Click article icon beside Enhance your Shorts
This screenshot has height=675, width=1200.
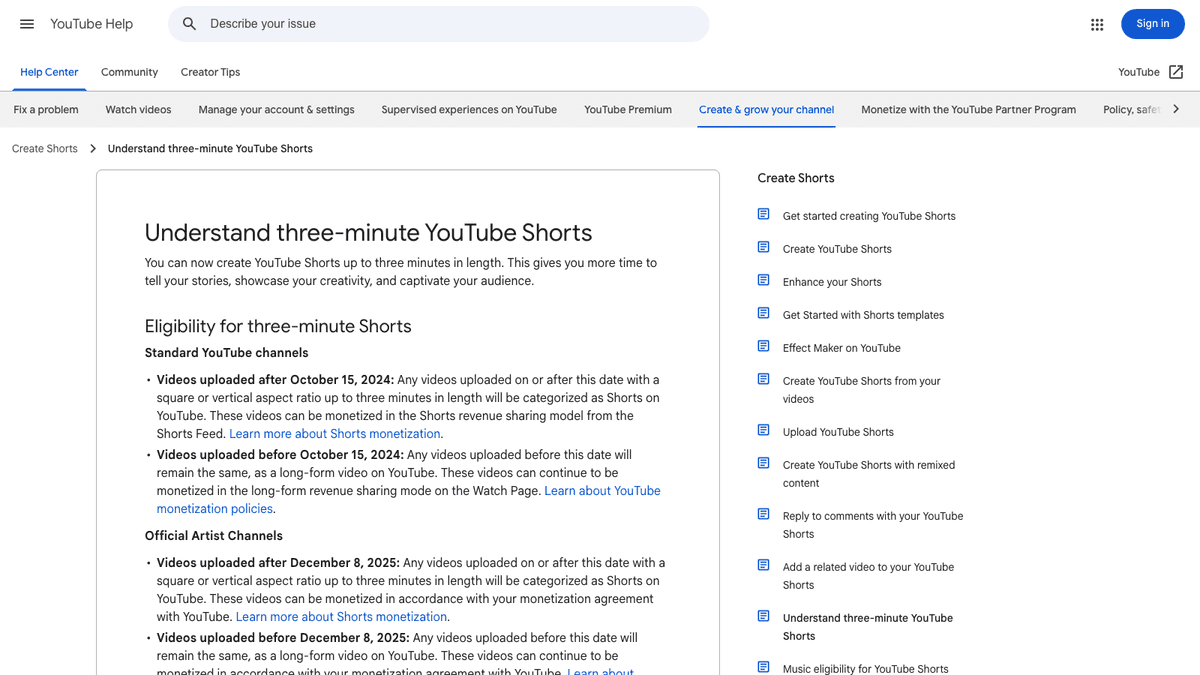[764, 280]
